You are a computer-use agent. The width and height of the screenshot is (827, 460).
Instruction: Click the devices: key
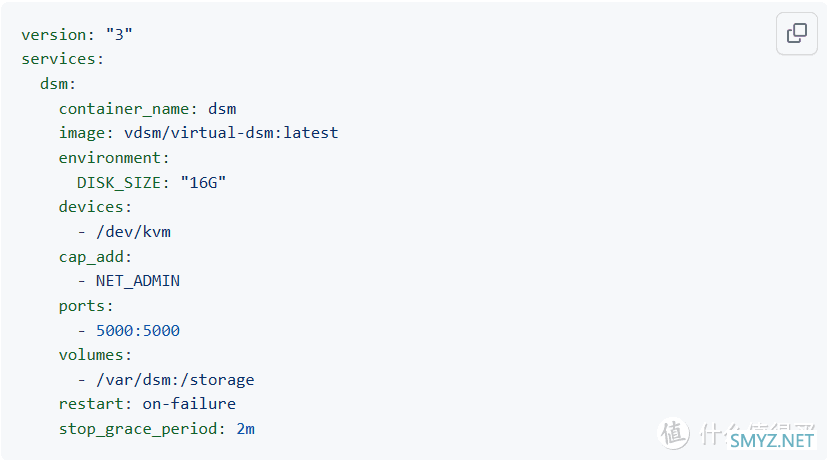(95, 207)
